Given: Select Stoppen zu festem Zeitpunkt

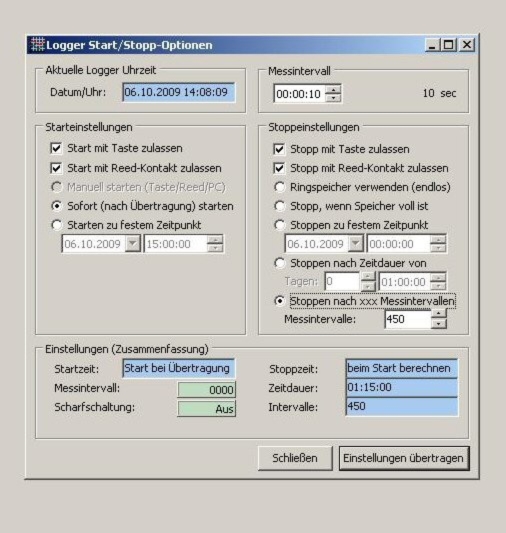Looking at the screenshot, I should click(x=279, y=225).
